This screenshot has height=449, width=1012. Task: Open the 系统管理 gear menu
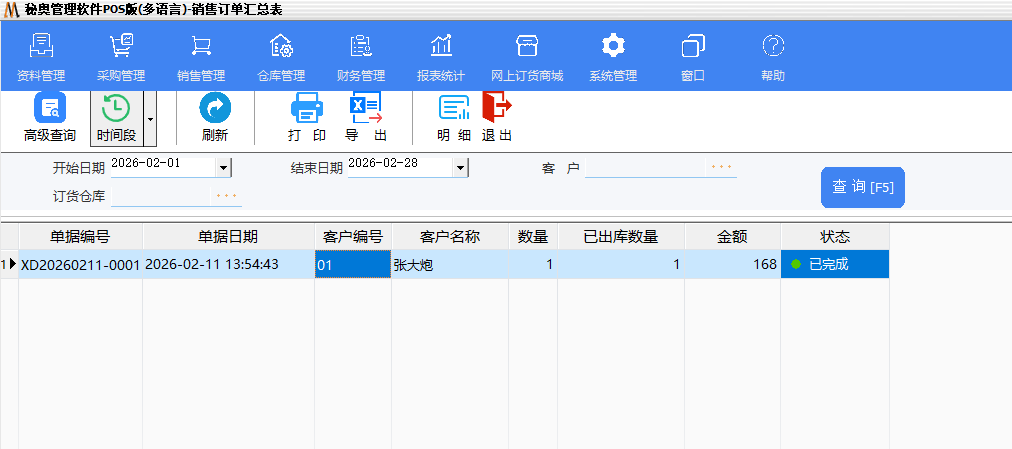(613, 57)
